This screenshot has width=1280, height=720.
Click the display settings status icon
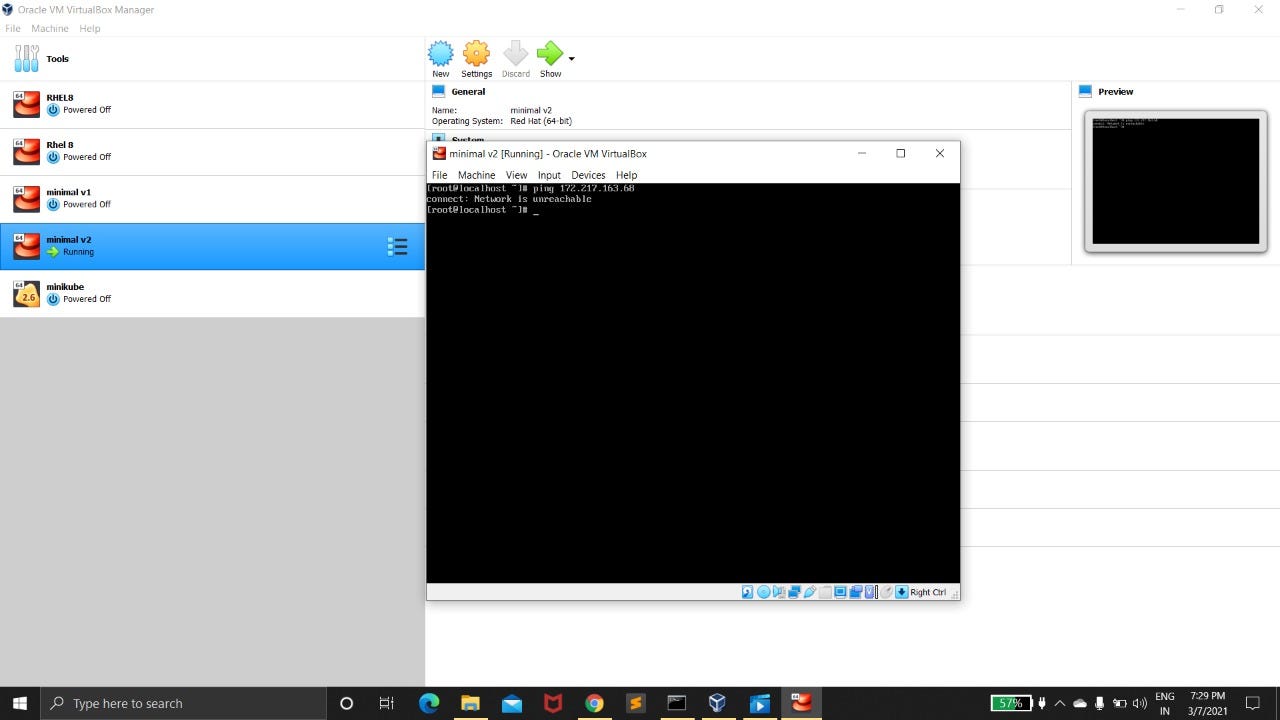[840, 592]
